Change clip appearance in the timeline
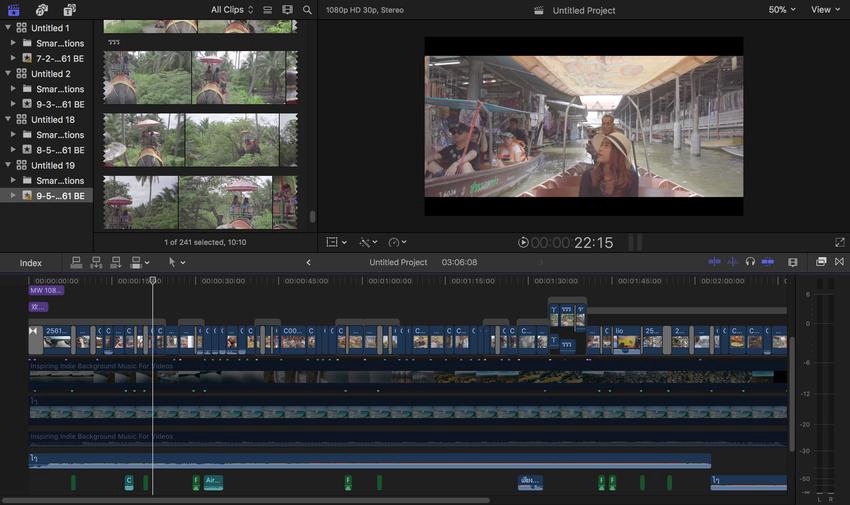850x505 pixels. tap(793, 262)
